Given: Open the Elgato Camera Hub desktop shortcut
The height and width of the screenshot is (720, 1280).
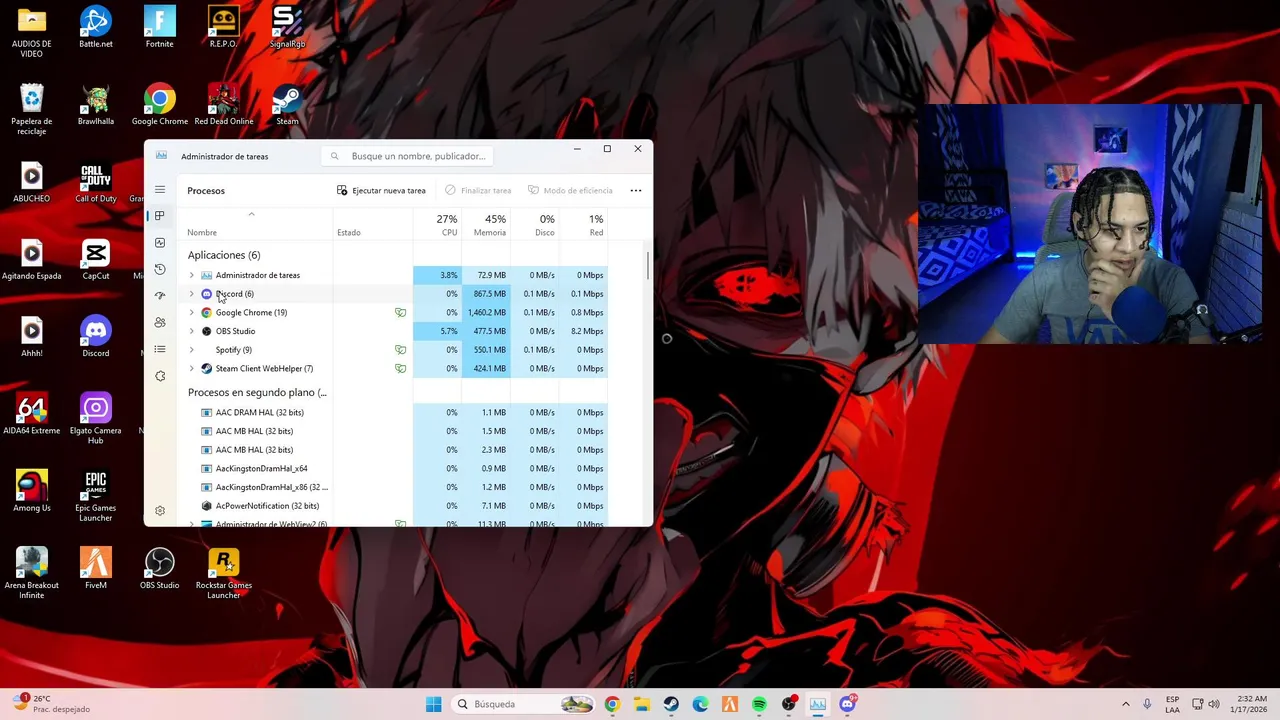Looking at the screenshot, I should click(x=96, y=418).
